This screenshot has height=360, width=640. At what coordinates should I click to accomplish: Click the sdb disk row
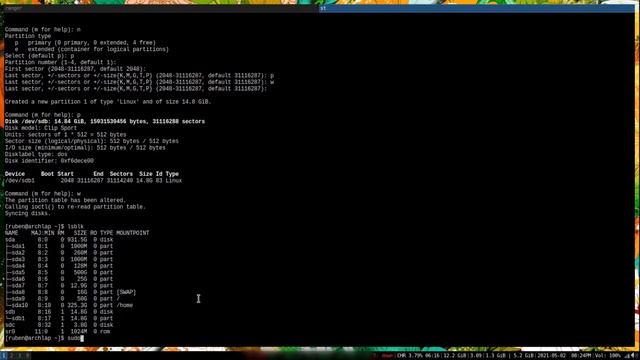click(59, 312)
